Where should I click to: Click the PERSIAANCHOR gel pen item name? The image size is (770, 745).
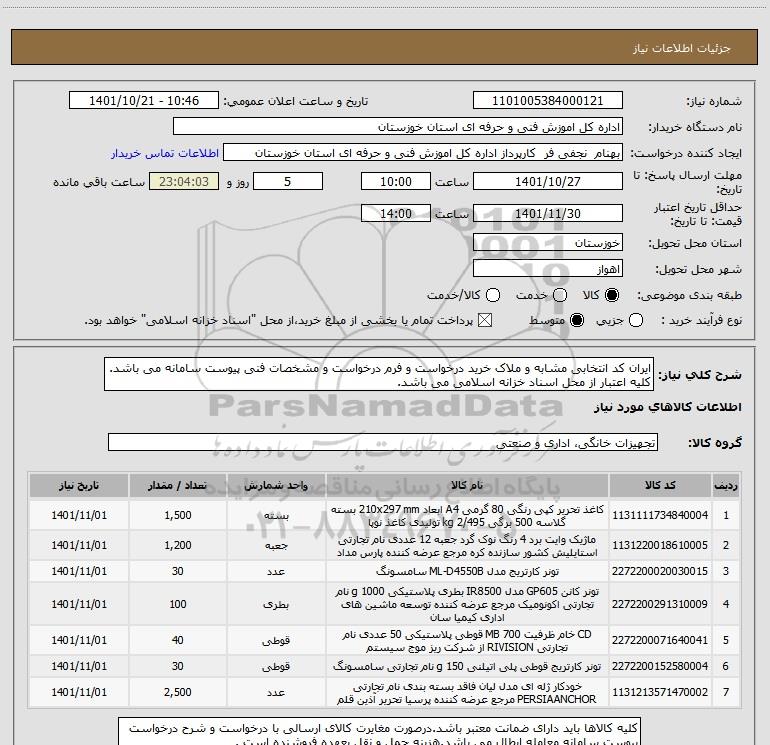pos(467,692)
